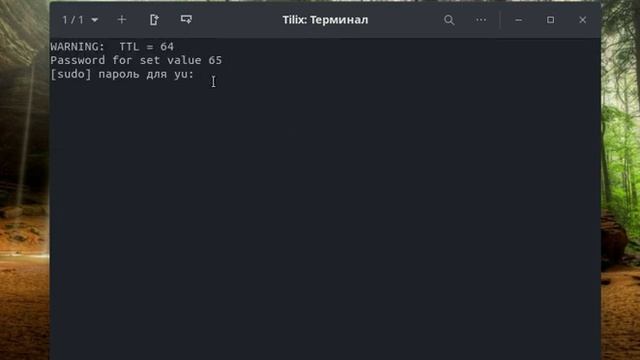
Task: Click the number "65" in the terminal output
Action: coord(215,60)
